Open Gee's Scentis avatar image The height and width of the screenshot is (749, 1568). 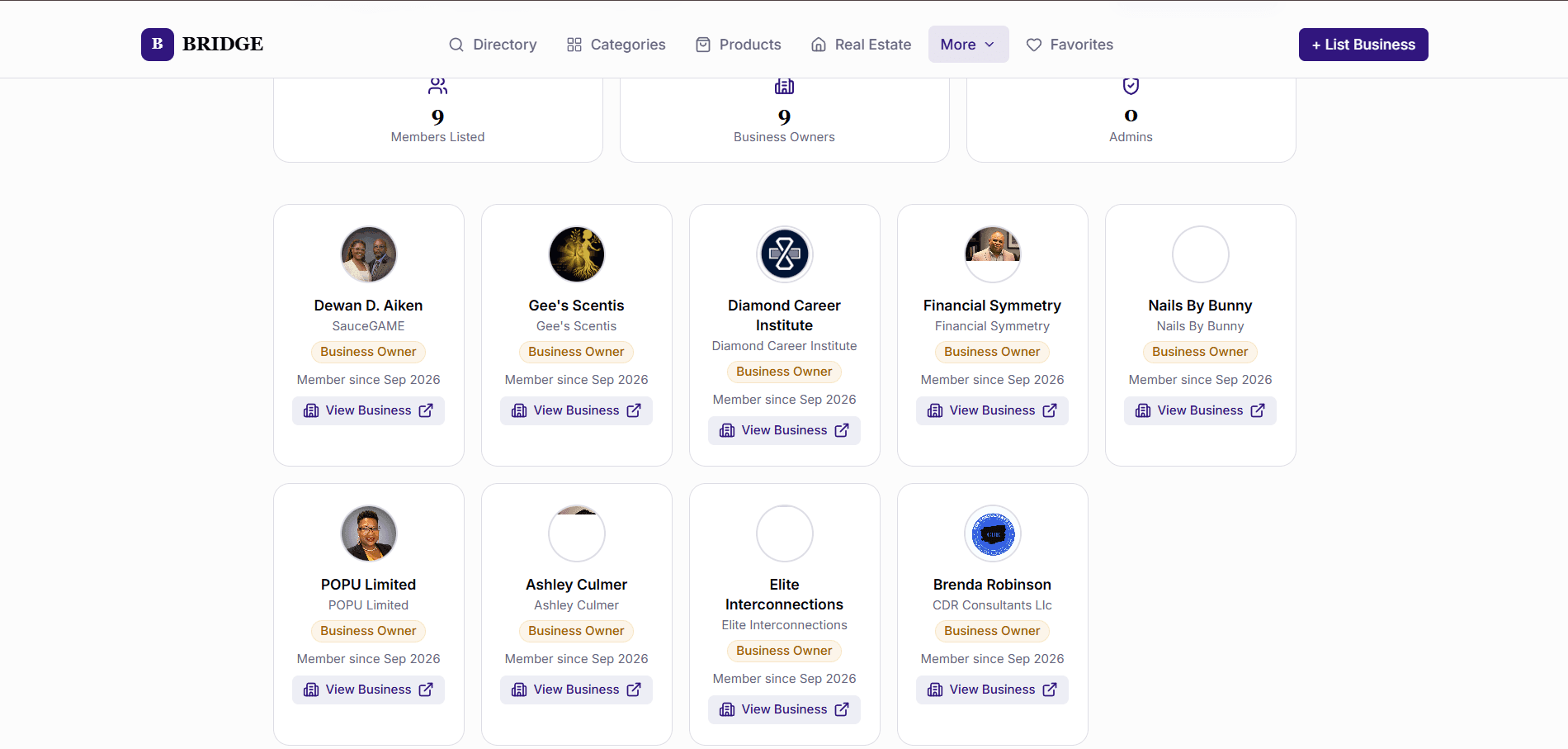pyautogui.click(x=577, y=254)
